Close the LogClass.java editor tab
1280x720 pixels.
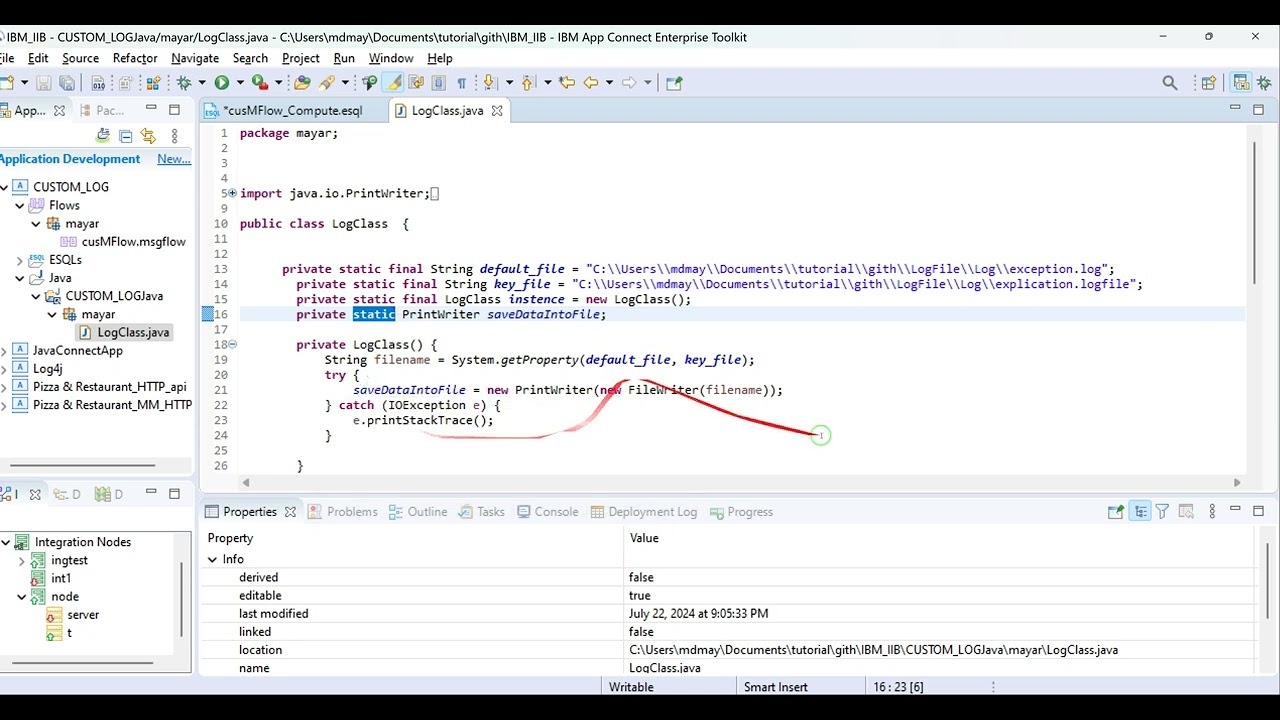496,111
